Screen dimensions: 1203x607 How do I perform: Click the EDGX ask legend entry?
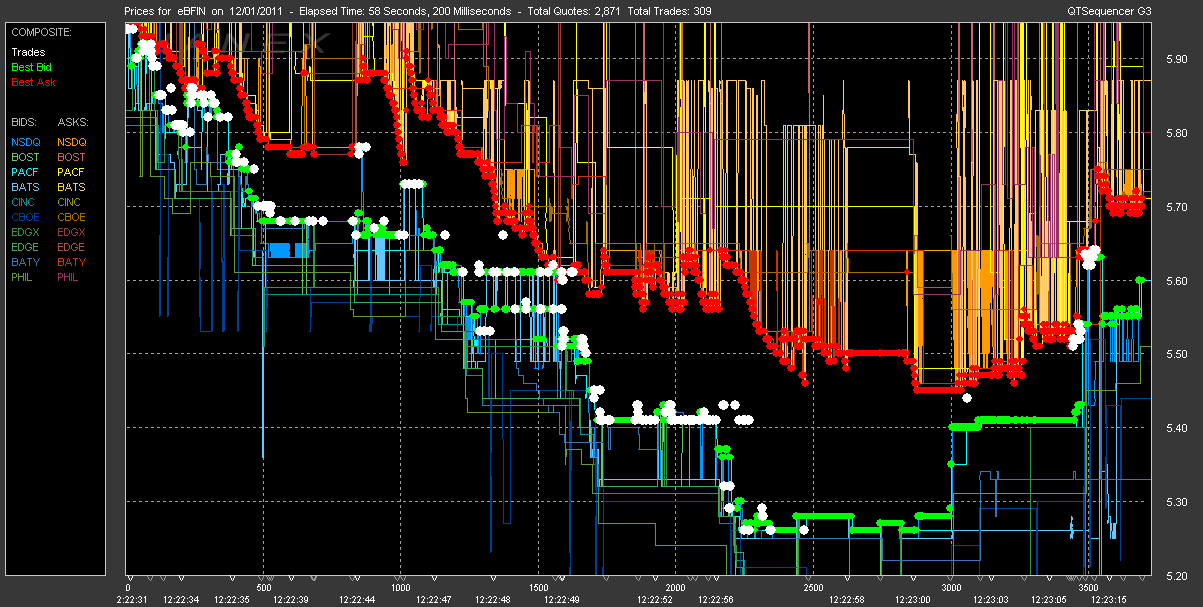71,232
